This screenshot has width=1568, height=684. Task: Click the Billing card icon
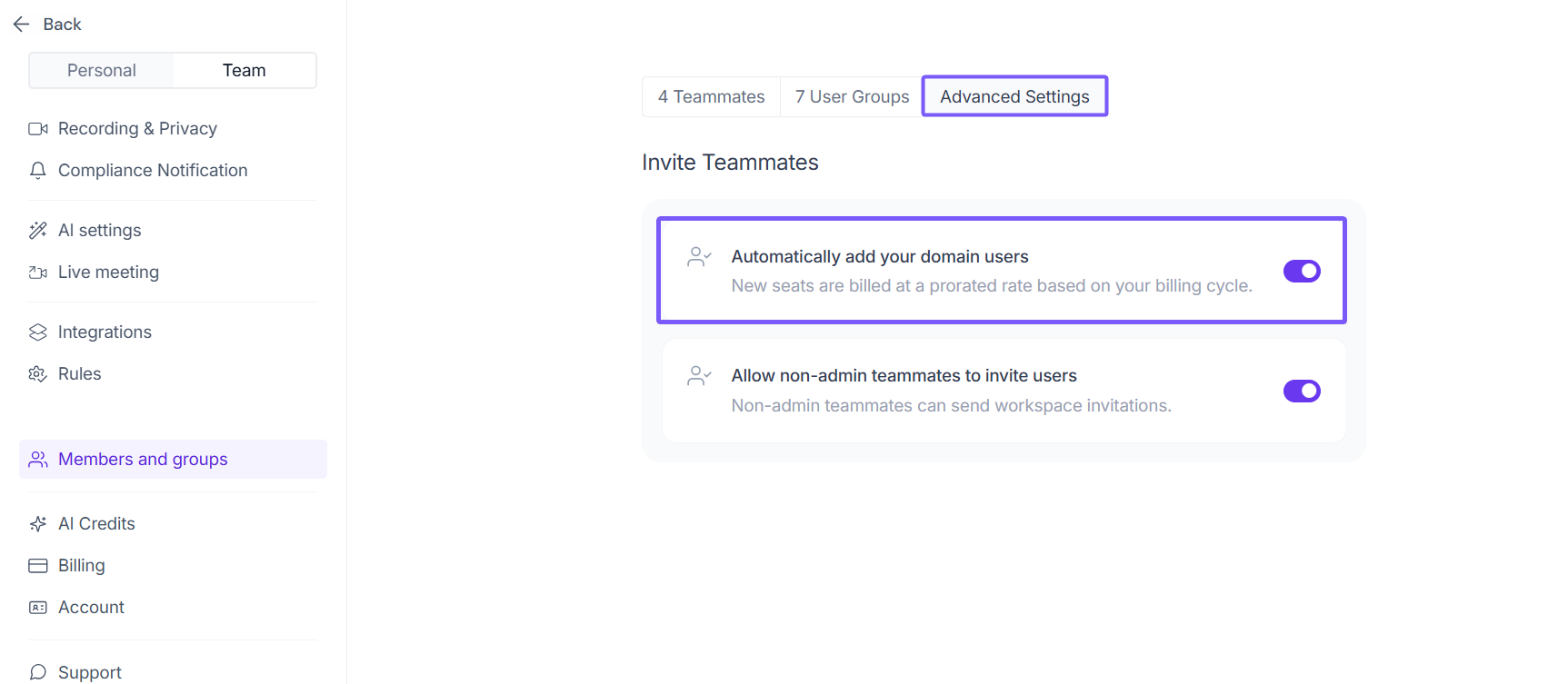(x=38, y=566)
